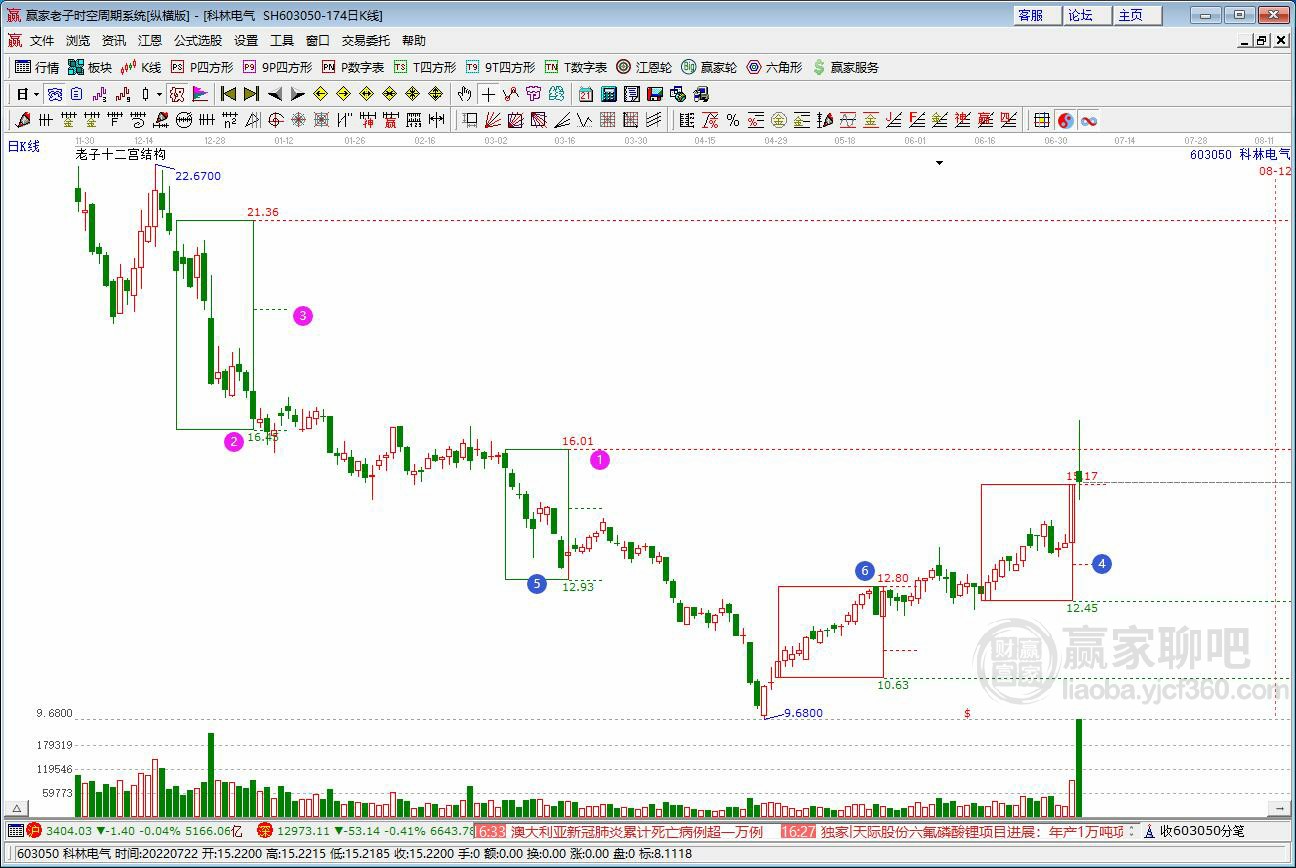The height and width of the screenshot is (868, 1296).
Task: Open the T数字表 table
Action: tap(576, 67)
